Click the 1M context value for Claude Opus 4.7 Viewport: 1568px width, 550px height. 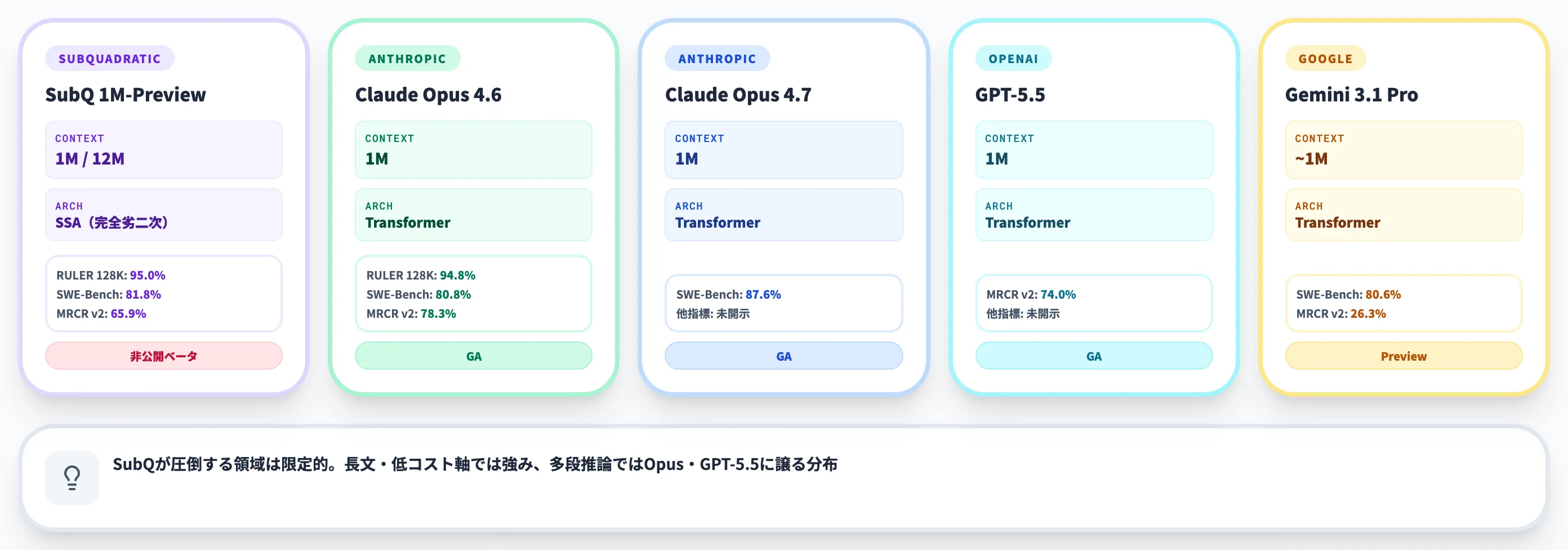pos(687,158)
